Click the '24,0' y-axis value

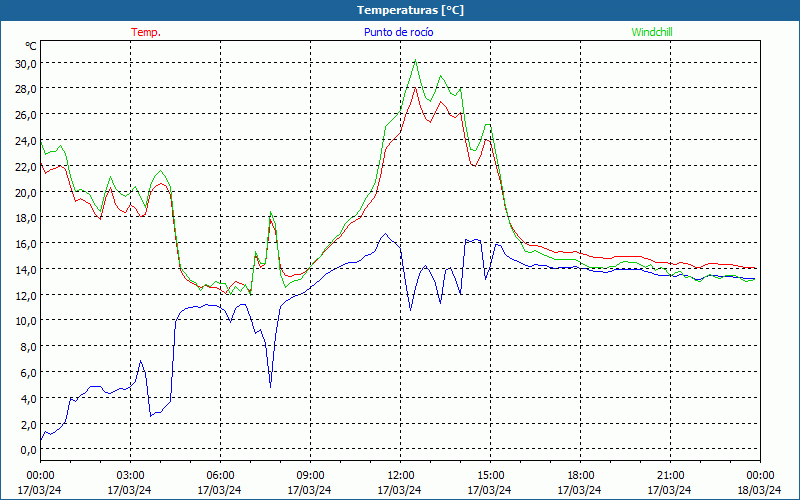tap(25, 141)
